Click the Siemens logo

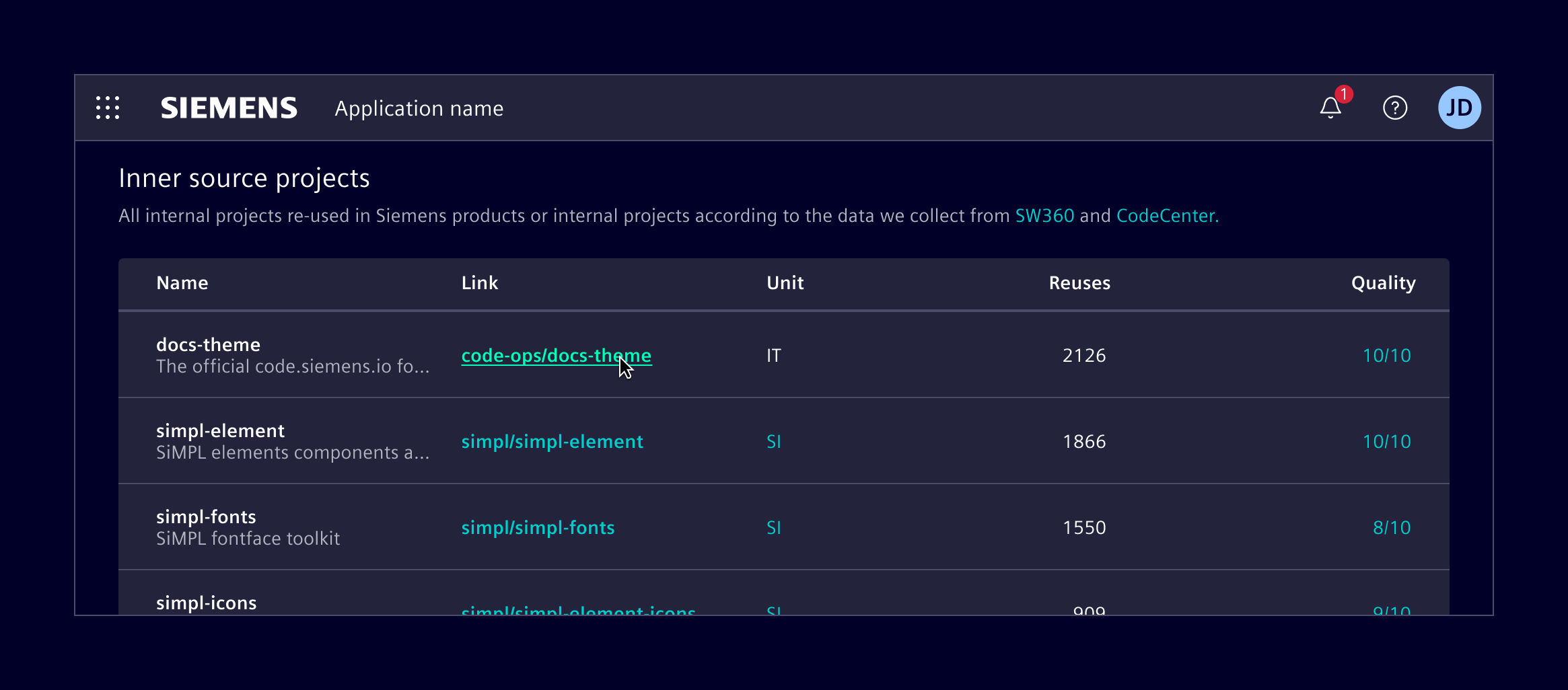pos(229,108)
